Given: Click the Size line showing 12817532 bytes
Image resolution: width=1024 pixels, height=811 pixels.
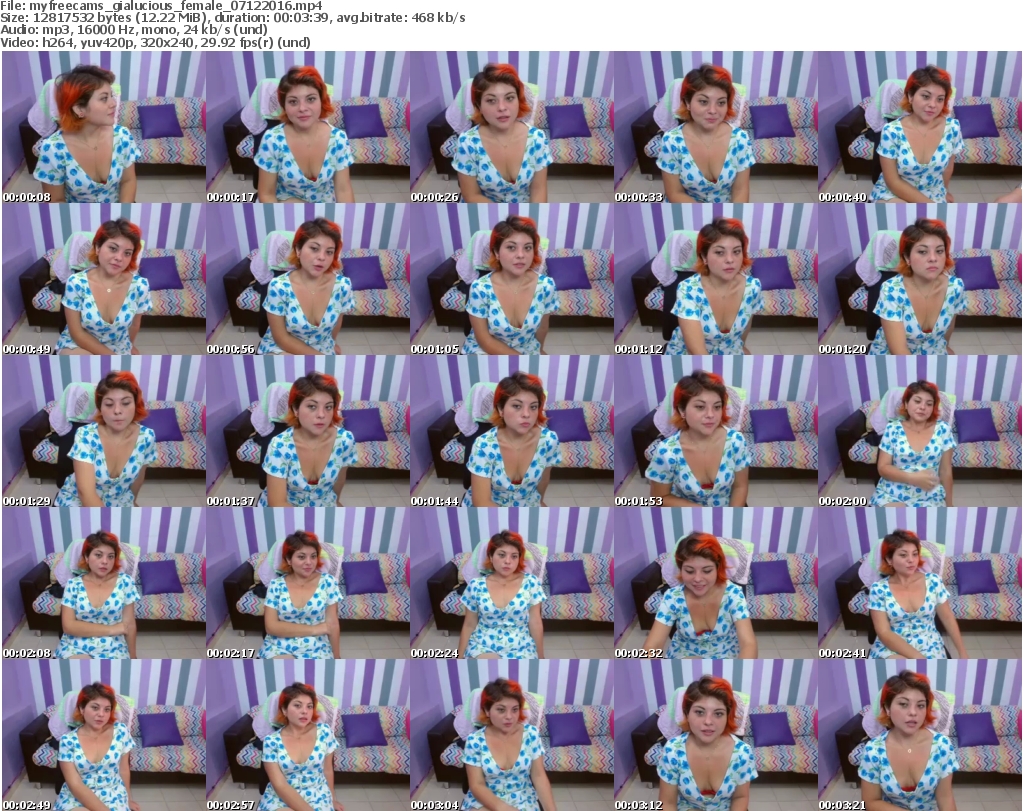Looking at the screenshot, I should pos(232,18).
